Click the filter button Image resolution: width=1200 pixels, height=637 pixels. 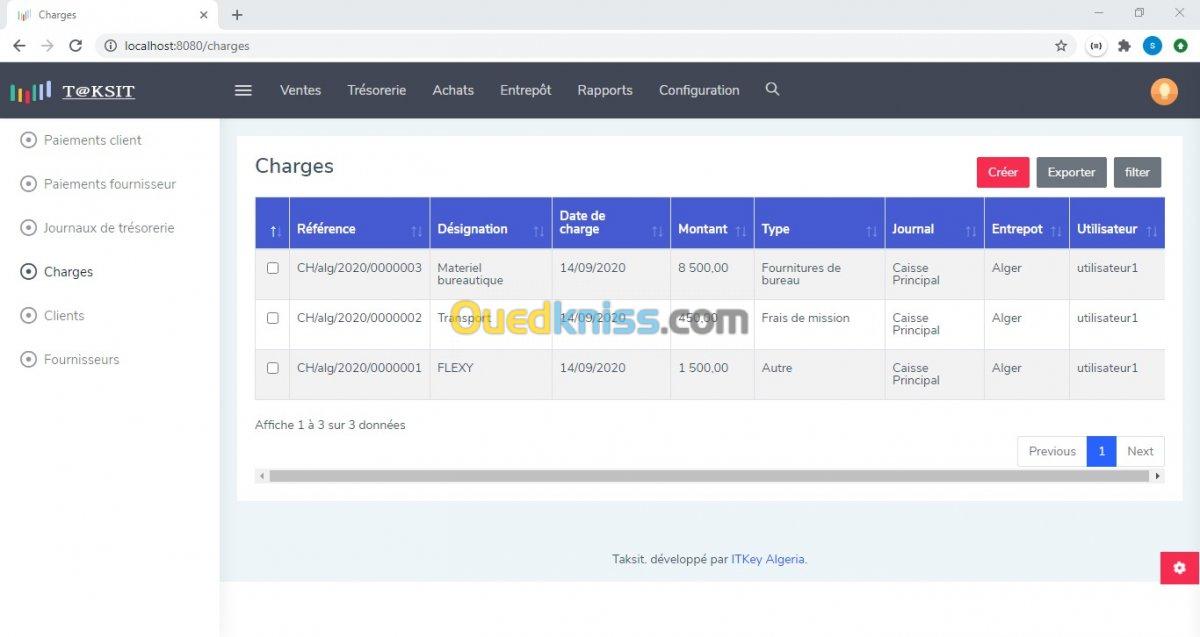pos(1137,172)
